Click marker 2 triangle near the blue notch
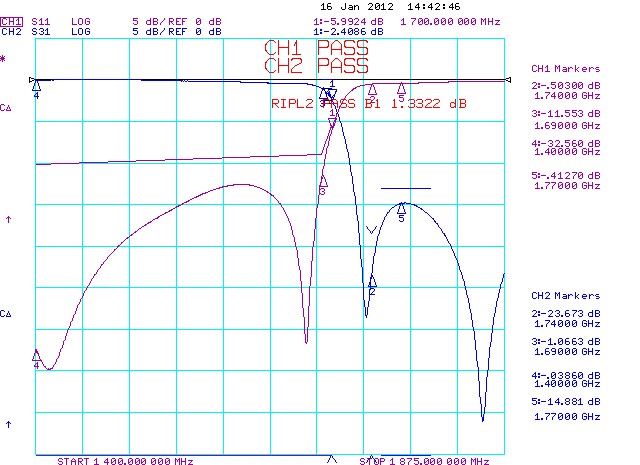 click(372, 281)
